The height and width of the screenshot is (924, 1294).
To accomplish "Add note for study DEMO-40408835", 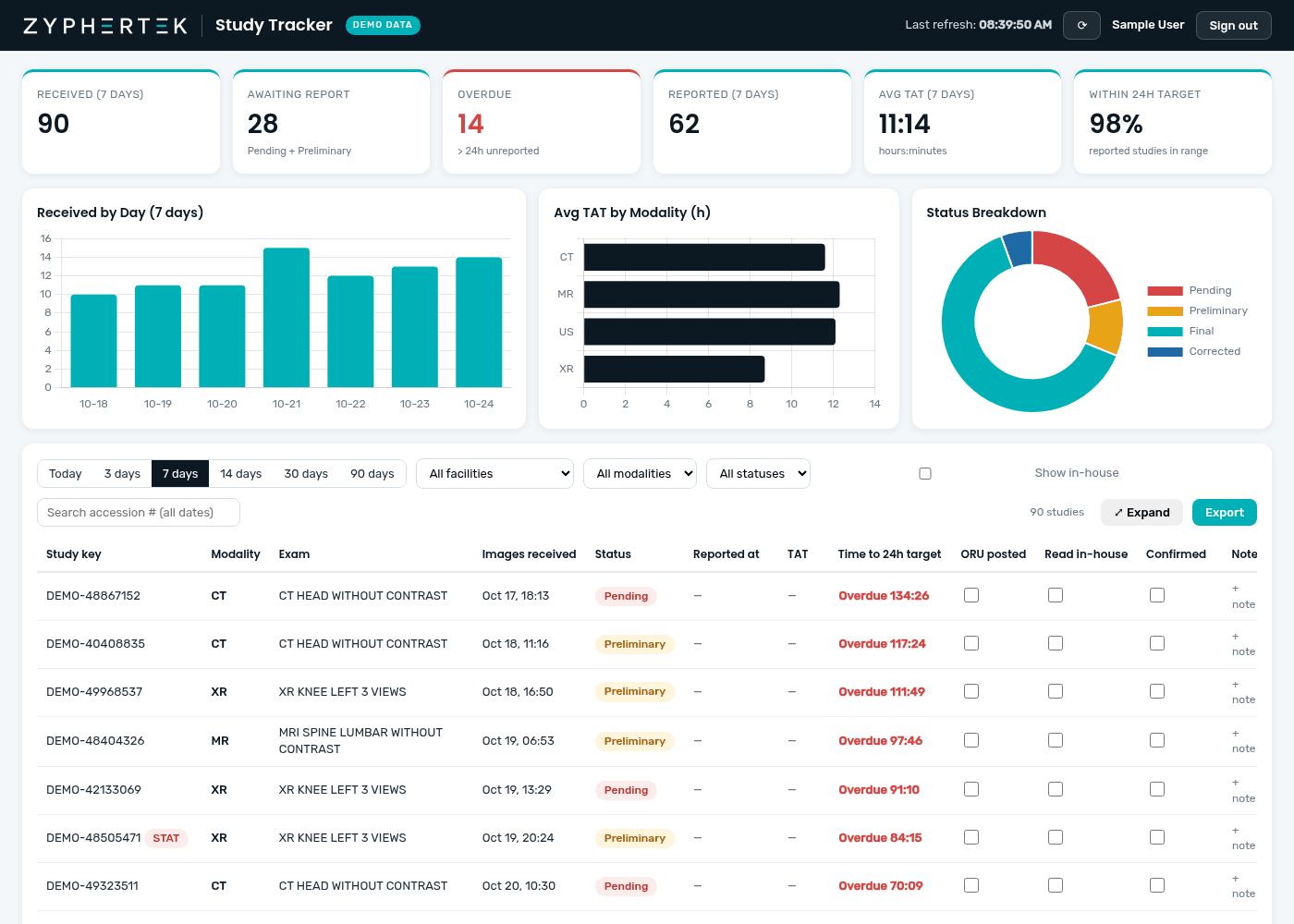I will pos(1243,644).
